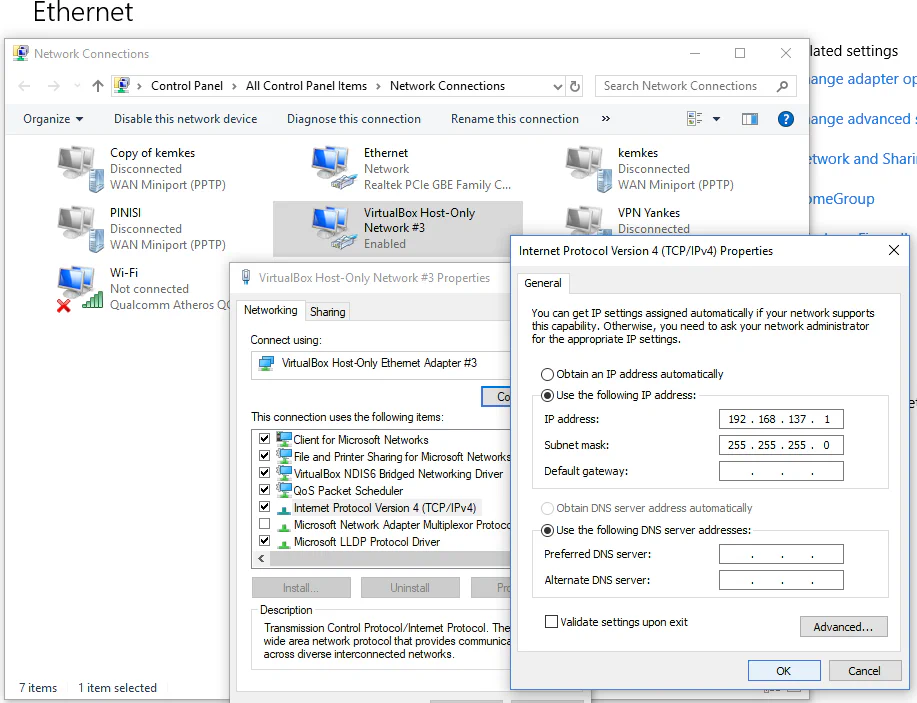The image size is (917, 703).
Task: Open the Copy of kemkes connection icon
Action: 80,168
